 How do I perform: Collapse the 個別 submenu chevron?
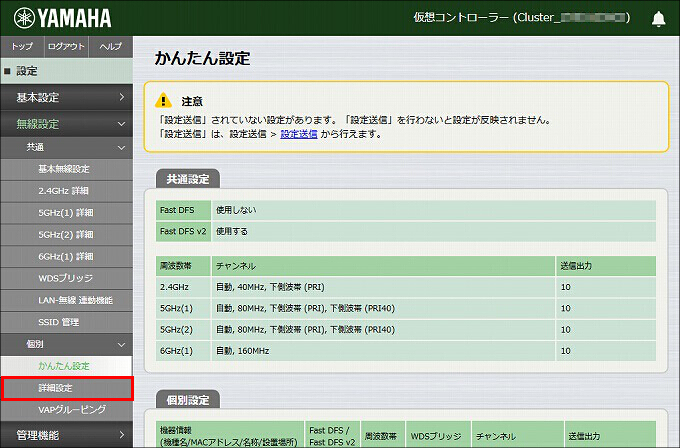click(x=122, y=344)
